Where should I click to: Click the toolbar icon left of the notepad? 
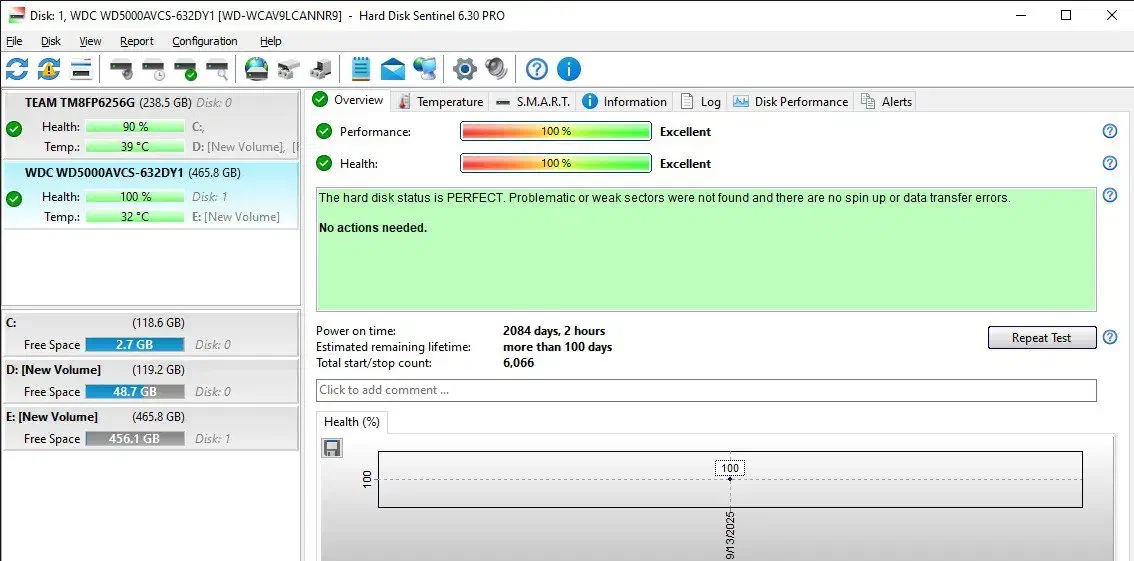click(x=320, y=69)
